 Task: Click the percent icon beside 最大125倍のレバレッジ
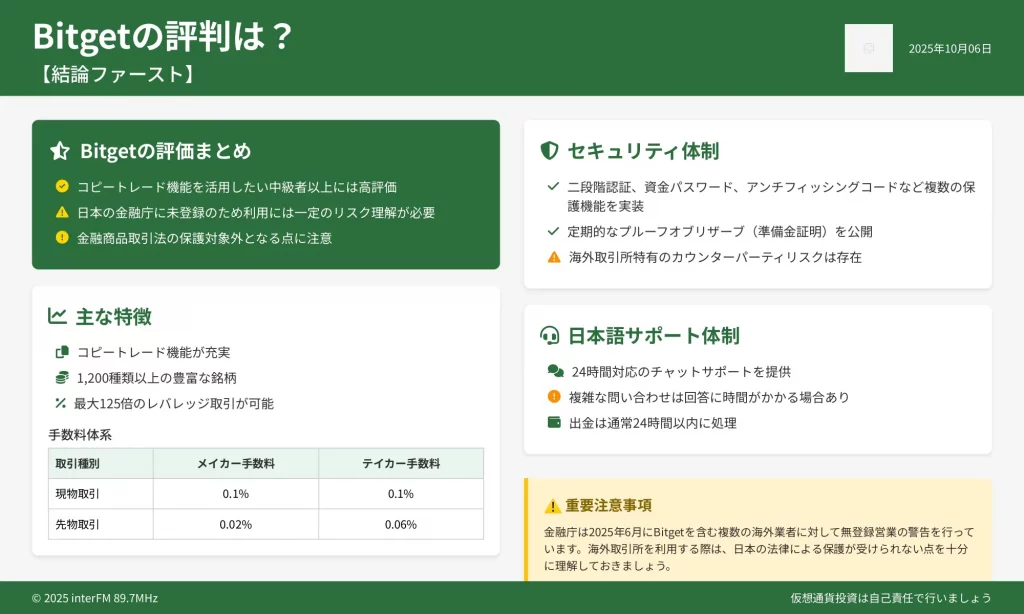point(61,404)
